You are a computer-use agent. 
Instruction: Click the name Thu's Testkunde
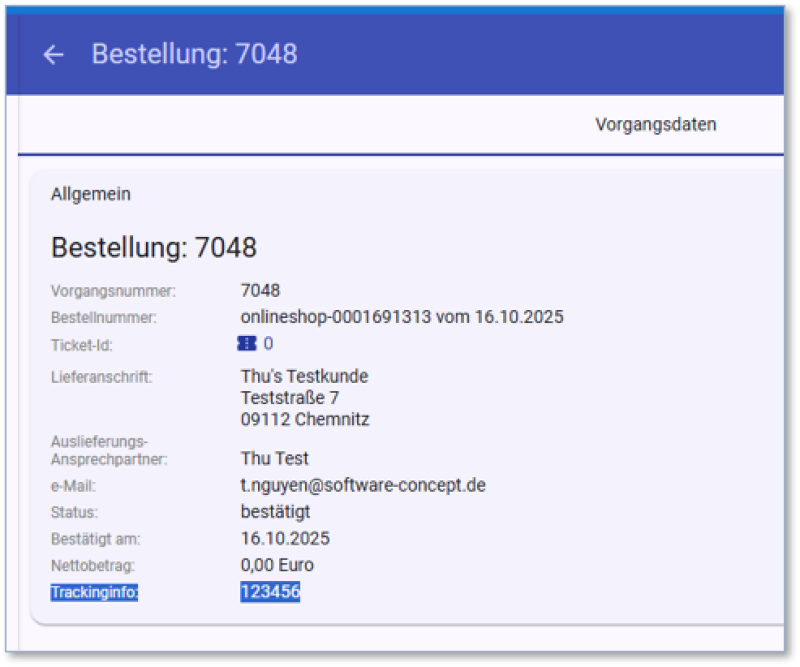click(304, 376)
